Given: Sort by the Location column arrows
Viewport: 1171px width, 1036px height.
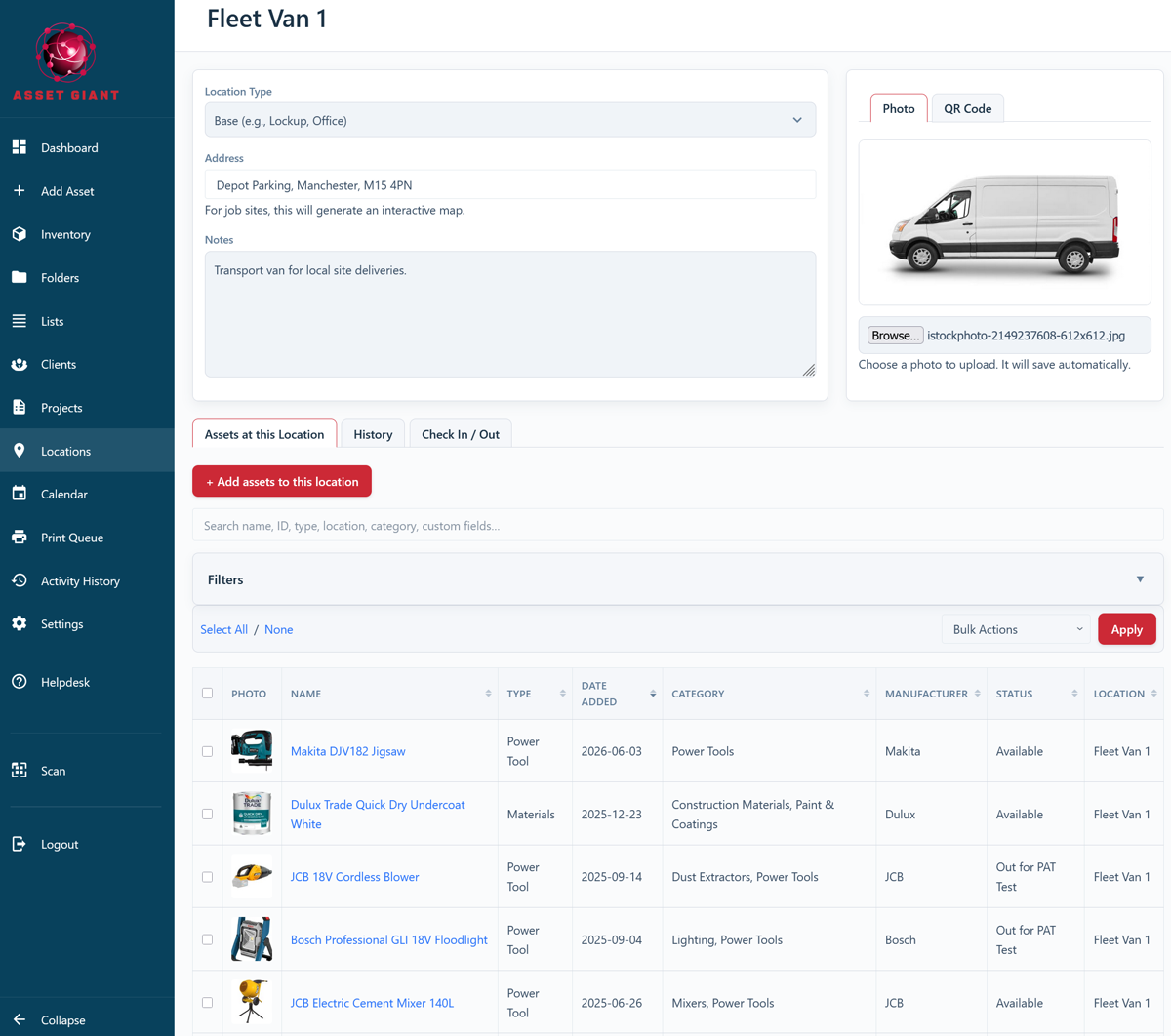Looking at the screenshot, I should (x=1154, y=694).
